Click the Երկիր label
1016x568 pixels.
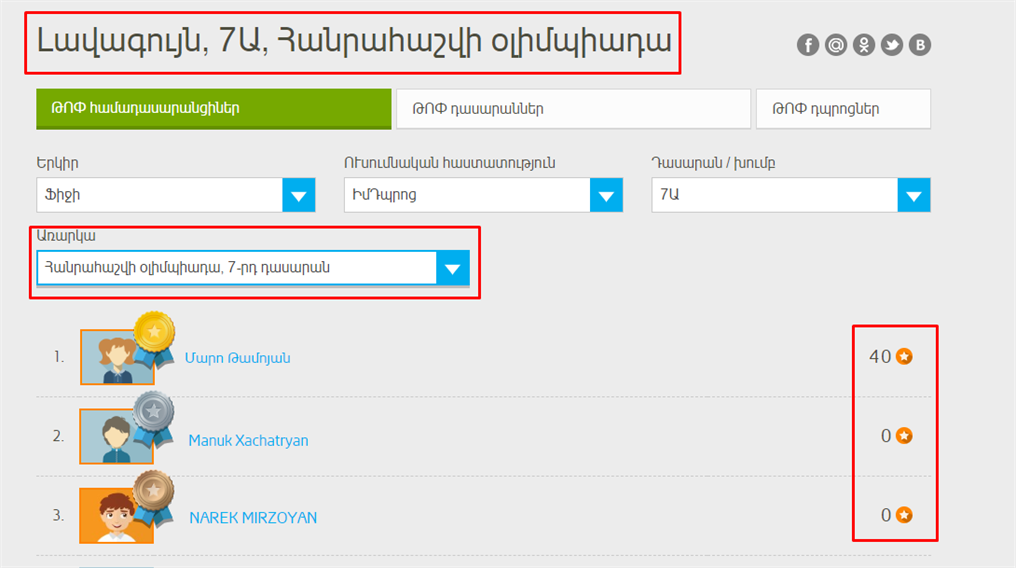[57, 163]
